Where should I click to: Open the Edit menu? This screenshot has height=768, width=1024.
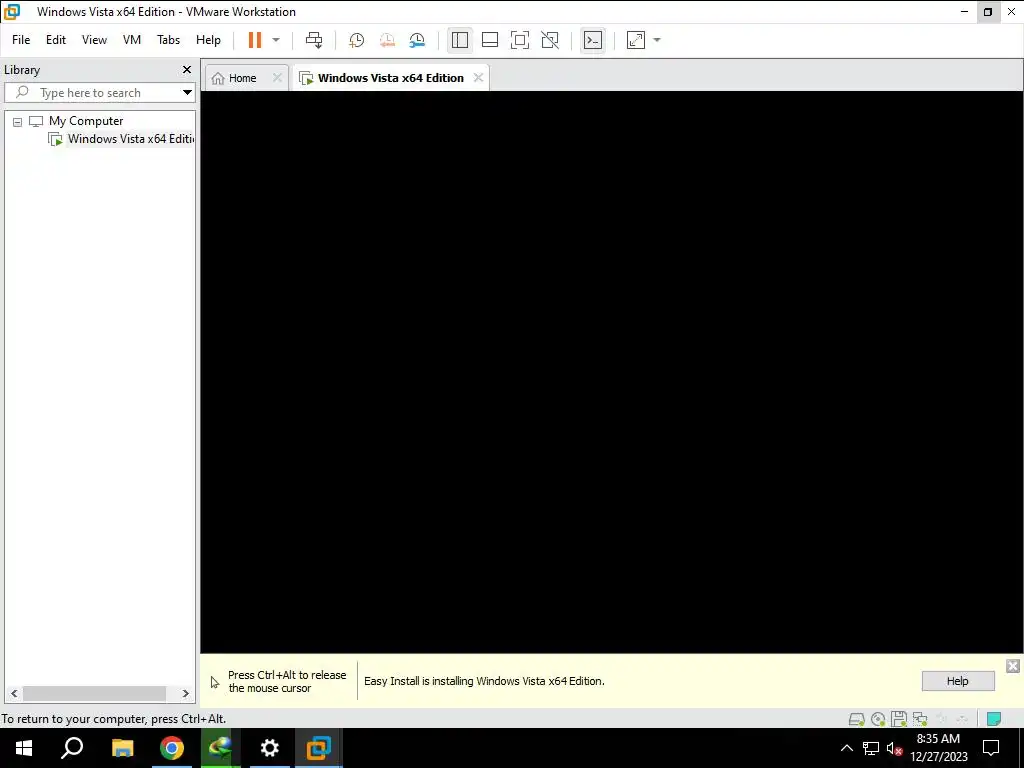pos(56,40)
